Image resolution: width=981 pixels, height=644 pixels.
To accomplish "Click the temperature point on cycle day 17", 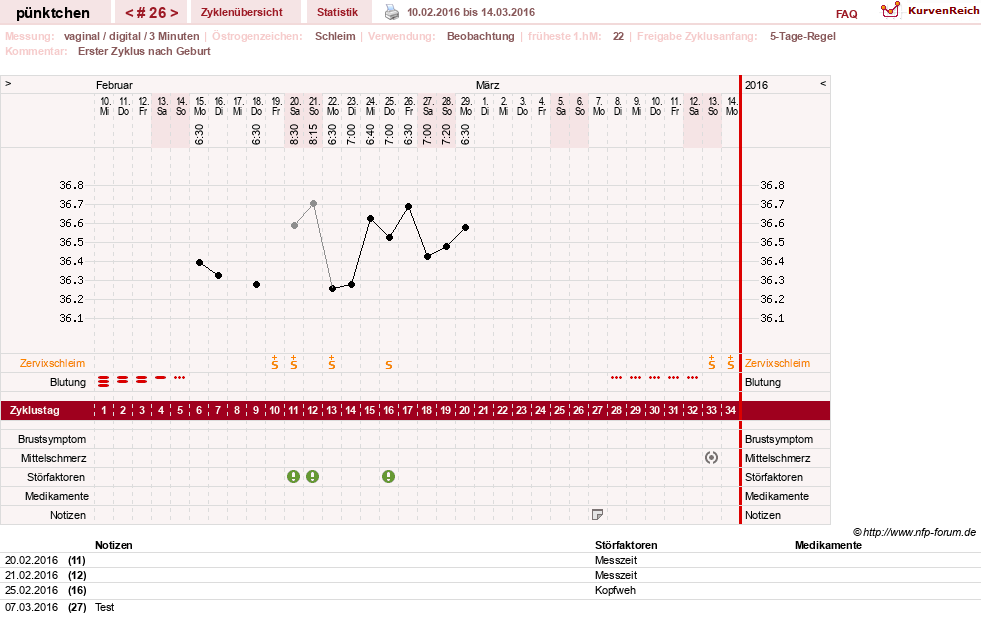I will pyautogui.click(x=409, y=206).
